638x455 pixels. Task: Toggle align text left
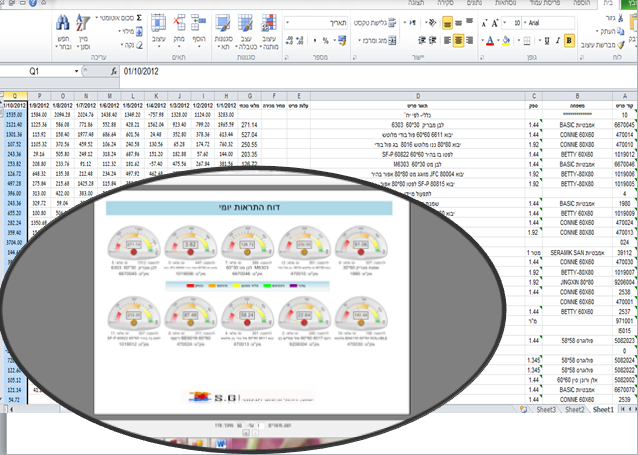(x=447, y=40)
